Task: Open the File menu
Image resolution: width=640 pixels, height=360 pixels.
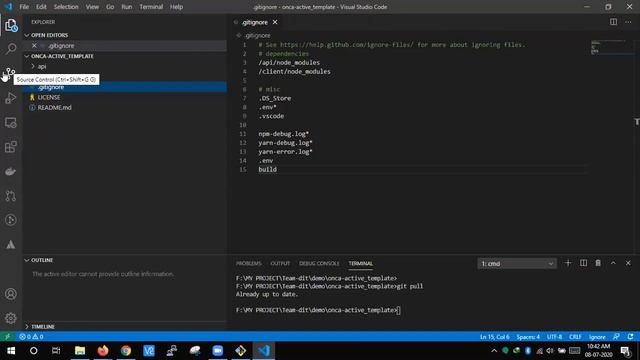Action: click(x=24, y=7)
